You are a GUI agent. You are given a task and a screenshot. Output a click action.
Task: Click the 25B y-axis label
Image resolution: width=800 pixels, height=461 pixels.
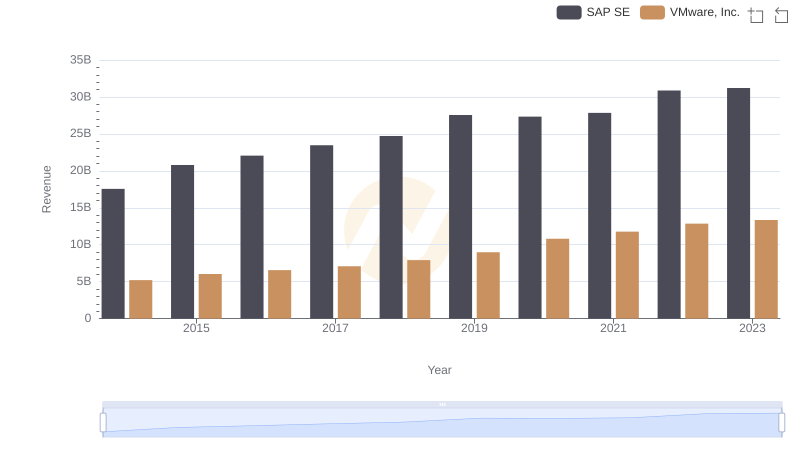(81, 134)
